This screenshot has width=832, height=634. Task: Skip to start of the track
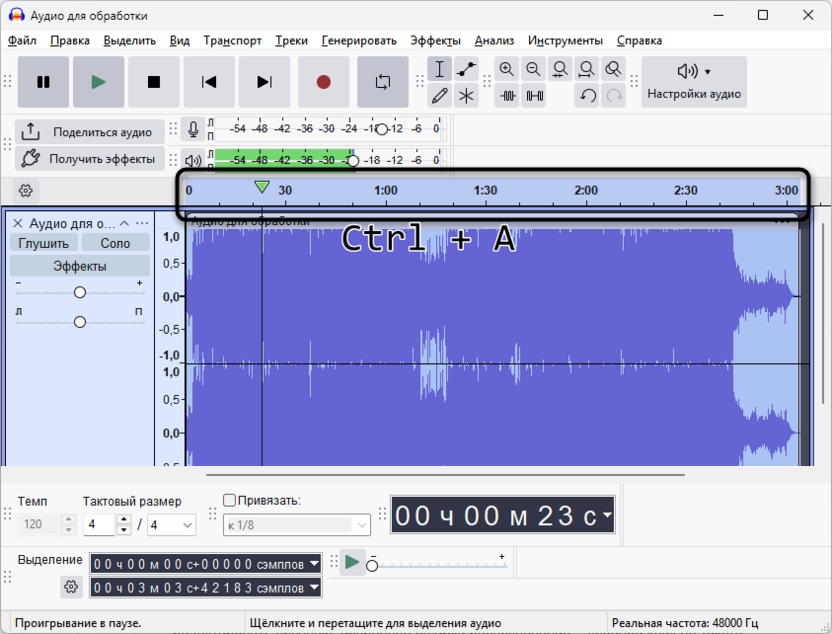point(209,82)
